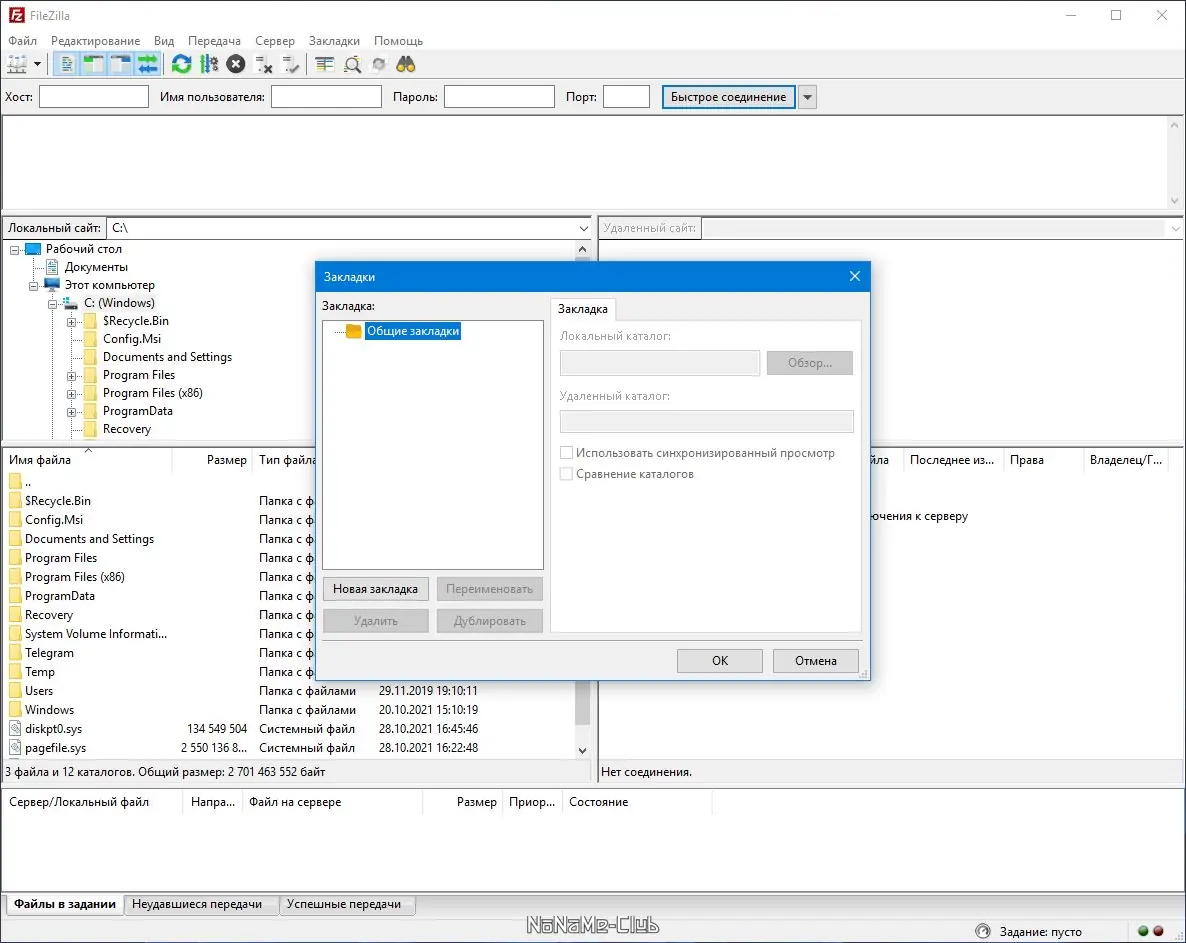
Task: Toggle transfer queue display icon
Action: 148,64
